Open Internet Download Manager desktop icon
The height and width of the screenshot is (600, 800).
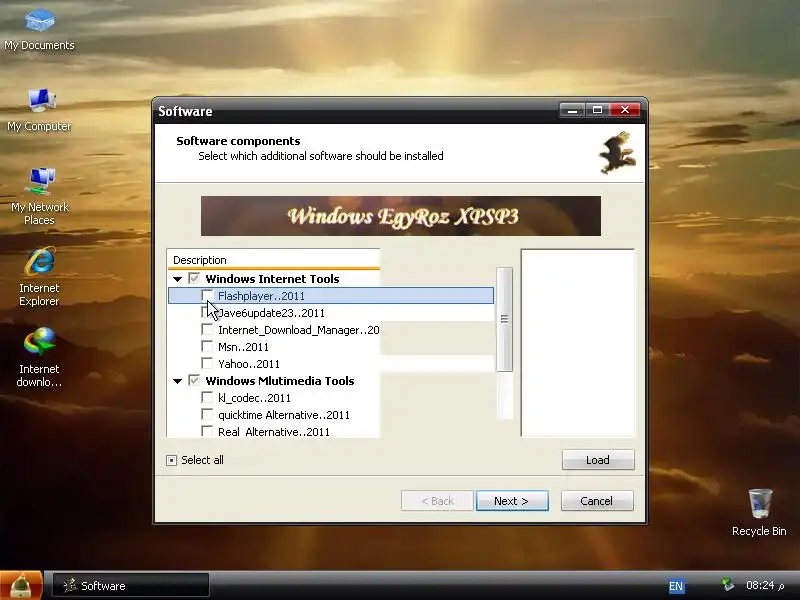[39, 357]
